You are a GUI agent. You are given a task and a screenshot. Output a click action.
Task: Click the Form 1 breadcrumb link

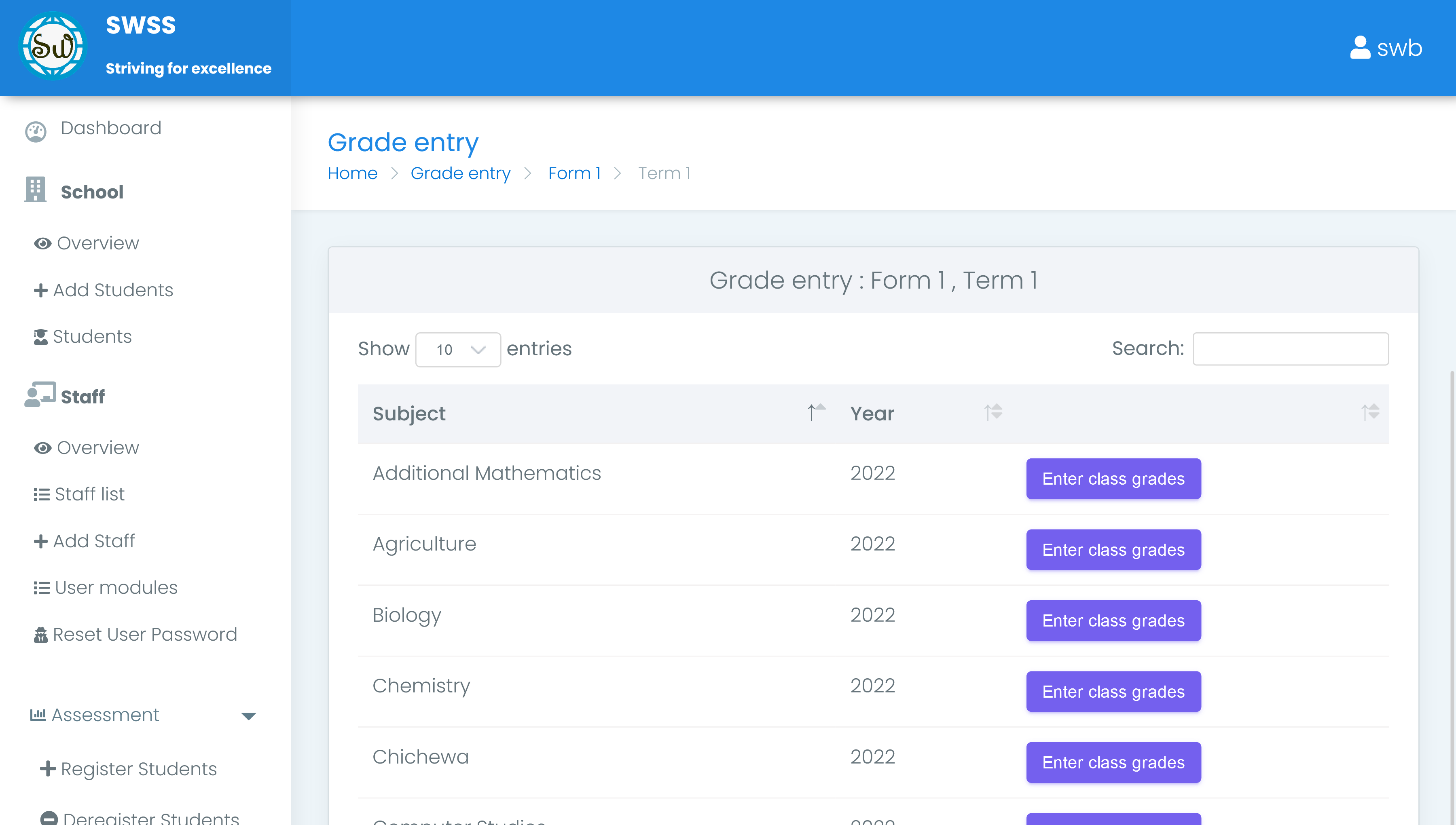[574, 173]
